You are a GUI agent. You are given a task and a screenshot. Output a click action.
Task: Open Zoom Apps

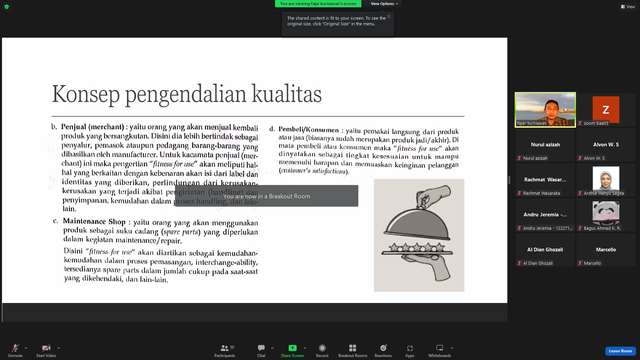pos(410,350)
